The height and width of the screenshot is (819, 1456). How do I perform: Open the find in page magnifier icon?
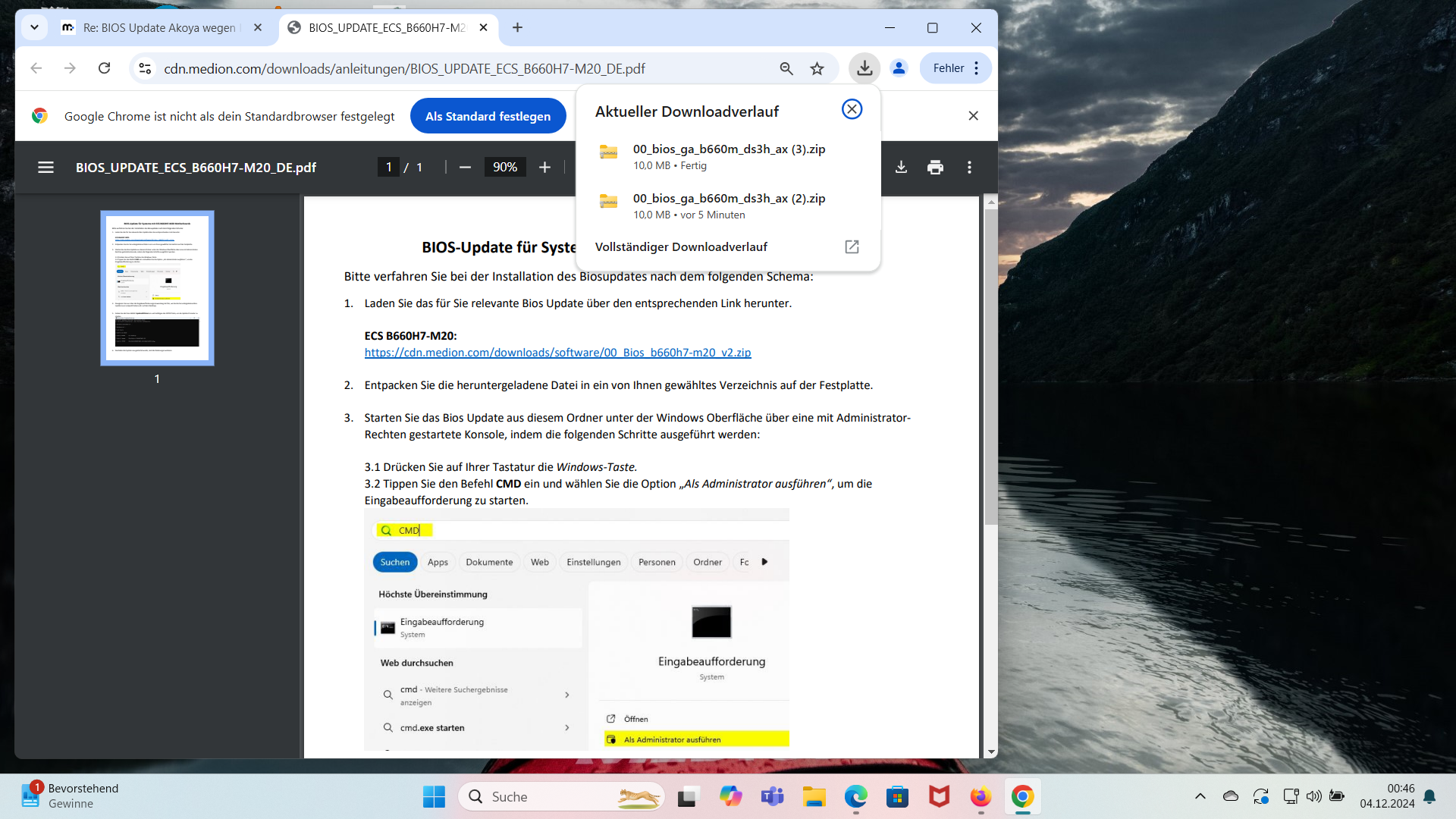(x=786, y=67)
